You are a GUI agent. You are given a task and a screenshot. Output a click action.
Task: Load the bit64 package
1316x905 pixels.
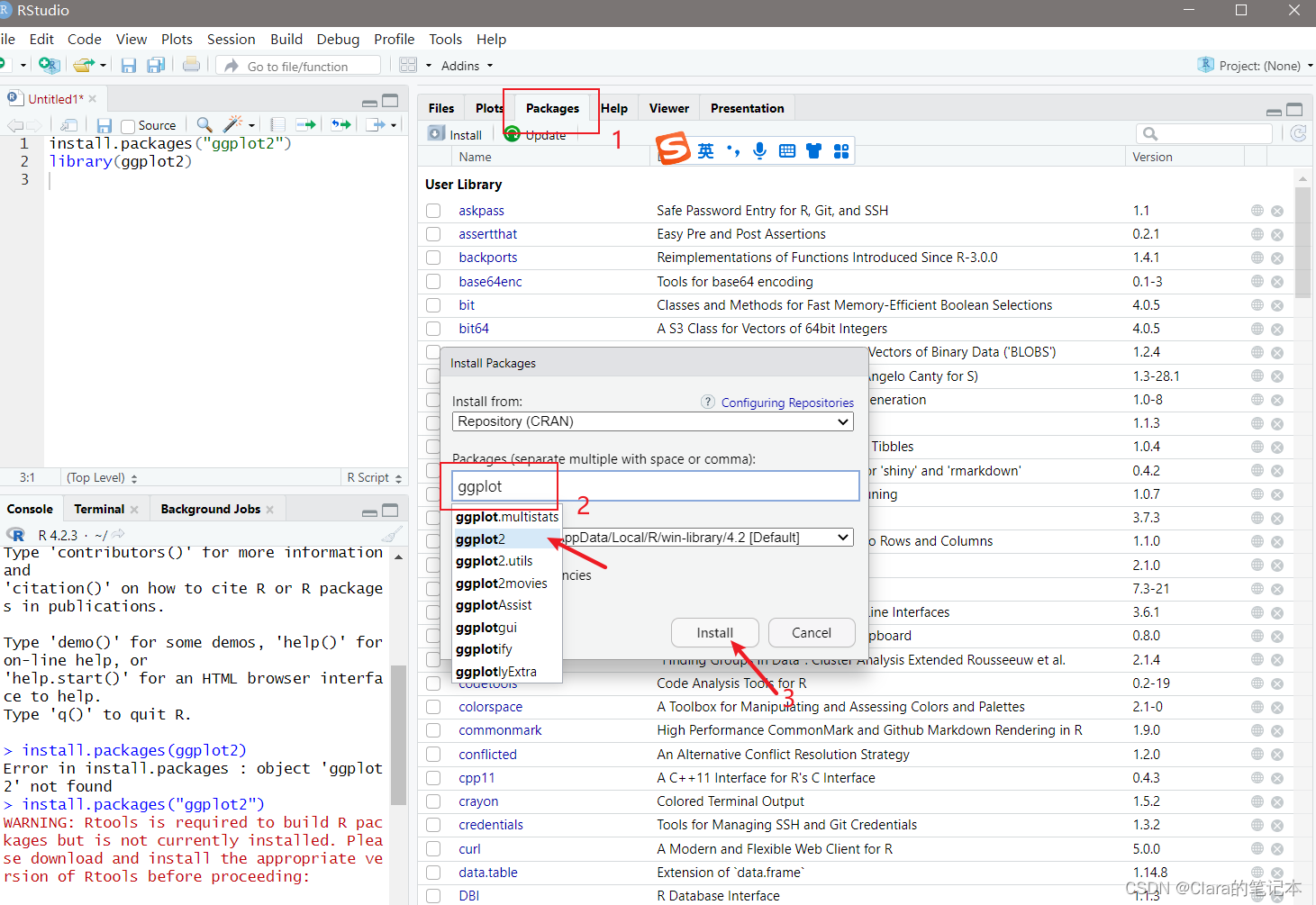433,329
